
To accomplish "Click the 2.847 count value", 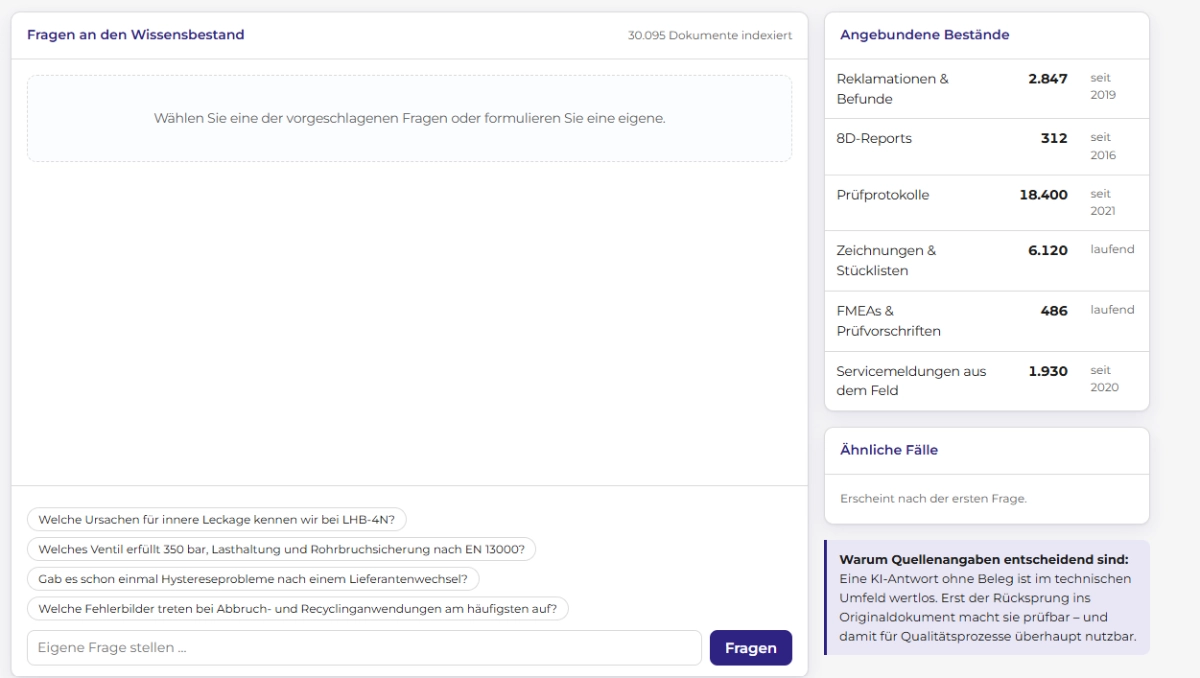I will [x=1048, y=78].
